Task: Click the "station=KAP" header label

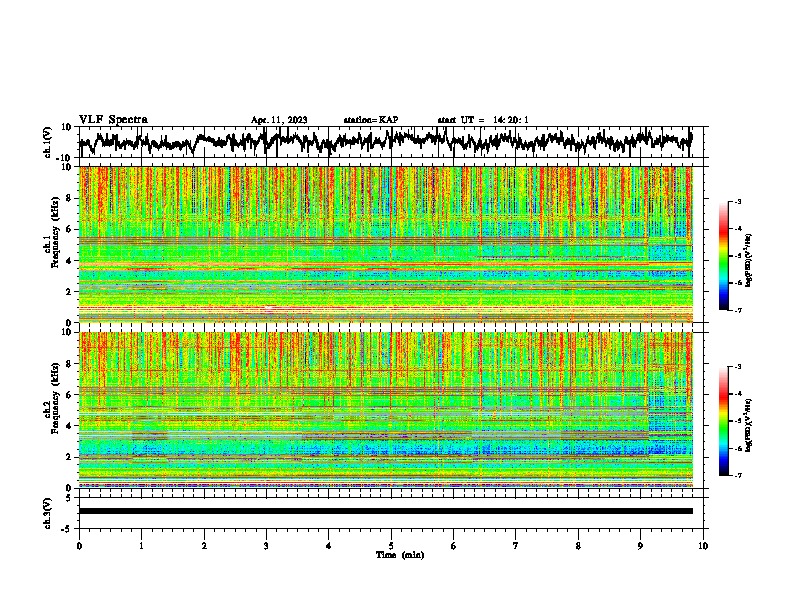Action: click(371, 120)
